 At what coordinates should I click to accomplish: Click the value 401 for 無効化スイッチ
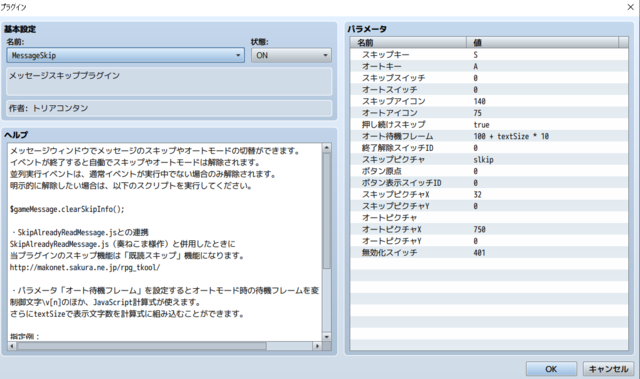tap(479, 253)
